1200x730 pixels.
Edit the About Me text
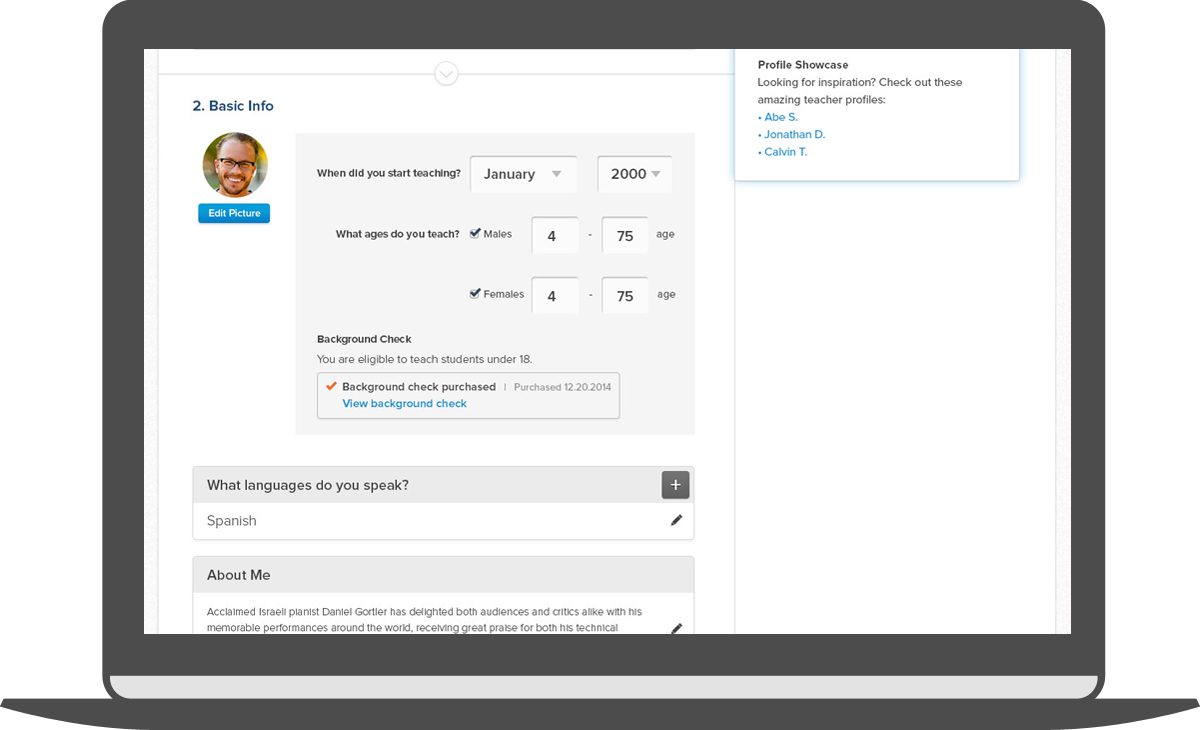tap(676, 628)
